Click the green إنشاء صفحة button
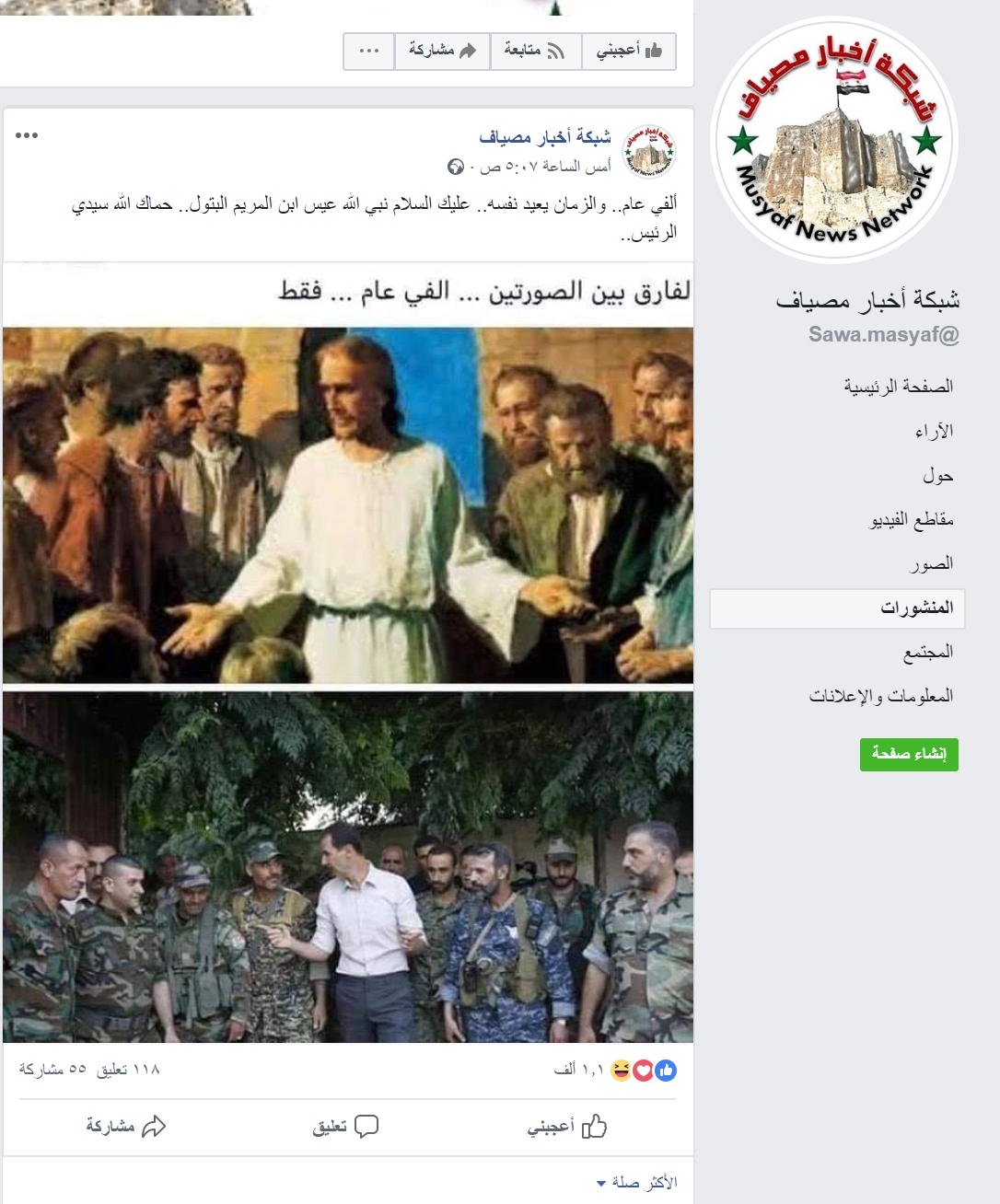The height and width of the screenshot is (1204, 1000). point(909,754)
